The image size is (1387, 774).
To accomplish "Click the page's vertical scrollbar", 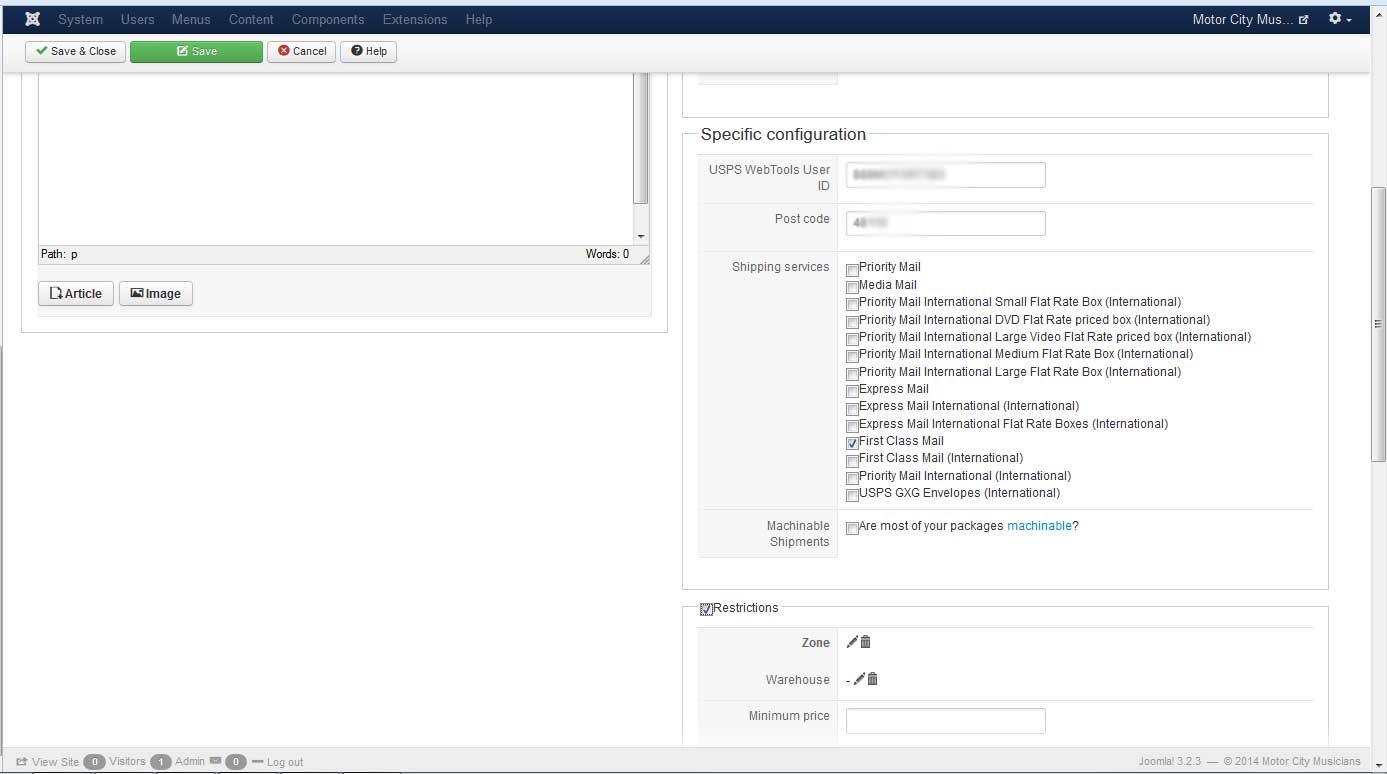I will click(x=1378, y=324).
